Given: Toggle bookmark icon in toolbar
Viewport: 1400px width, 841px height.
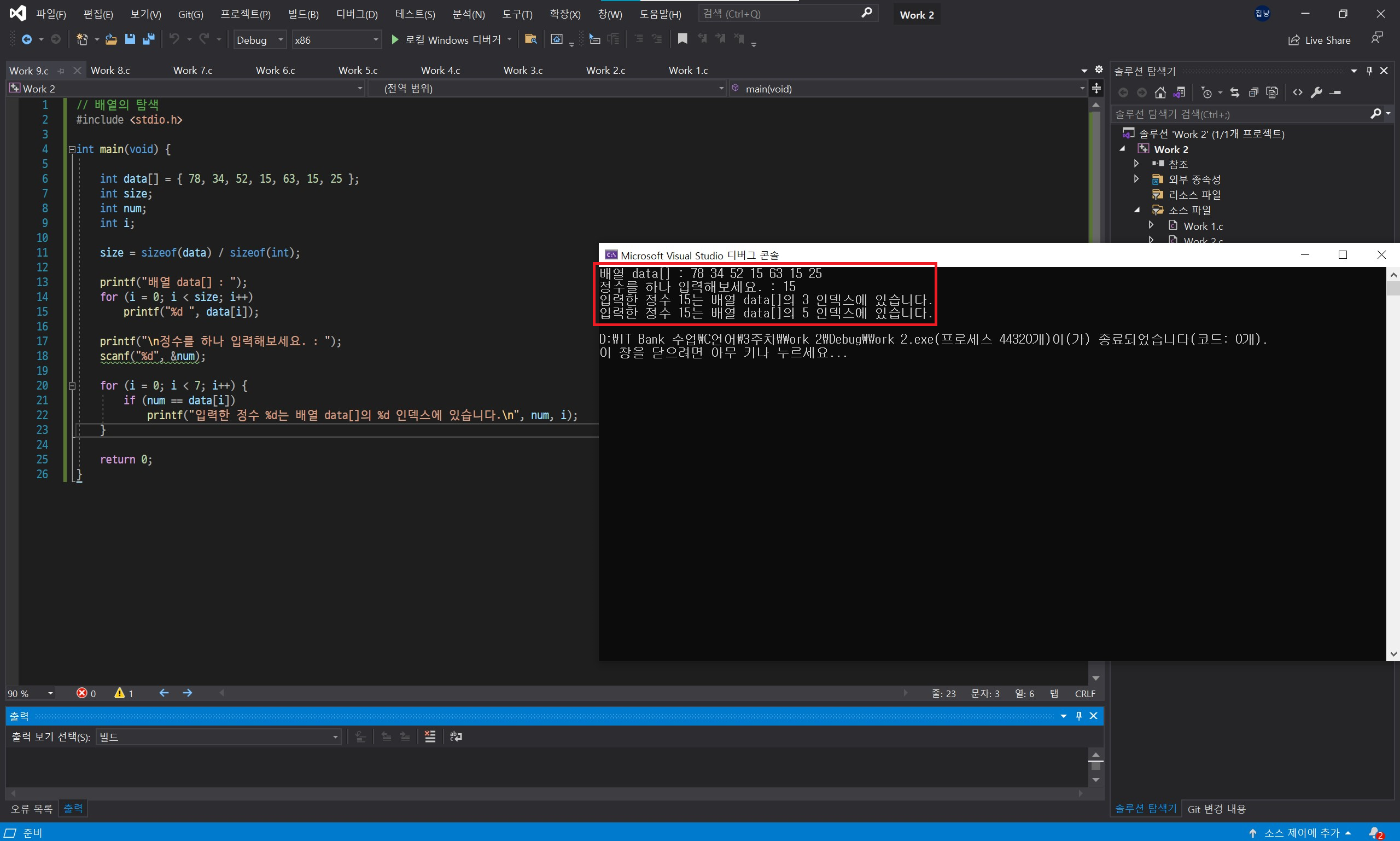Looking at the screenshot, I should click(682, 38).
